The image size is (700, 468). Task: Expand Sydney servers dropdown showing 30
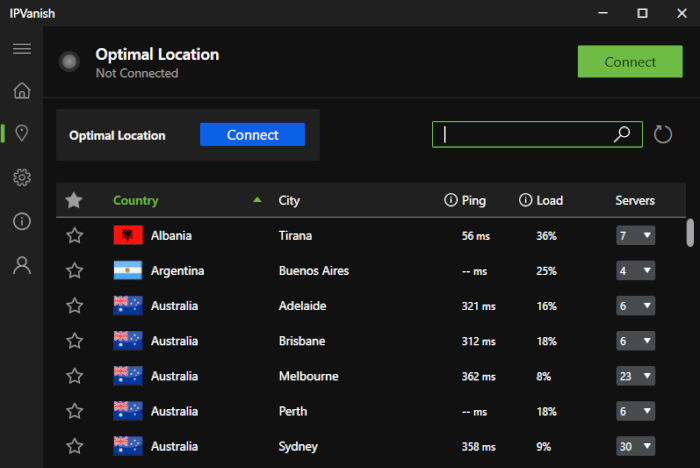click(635, 446)
